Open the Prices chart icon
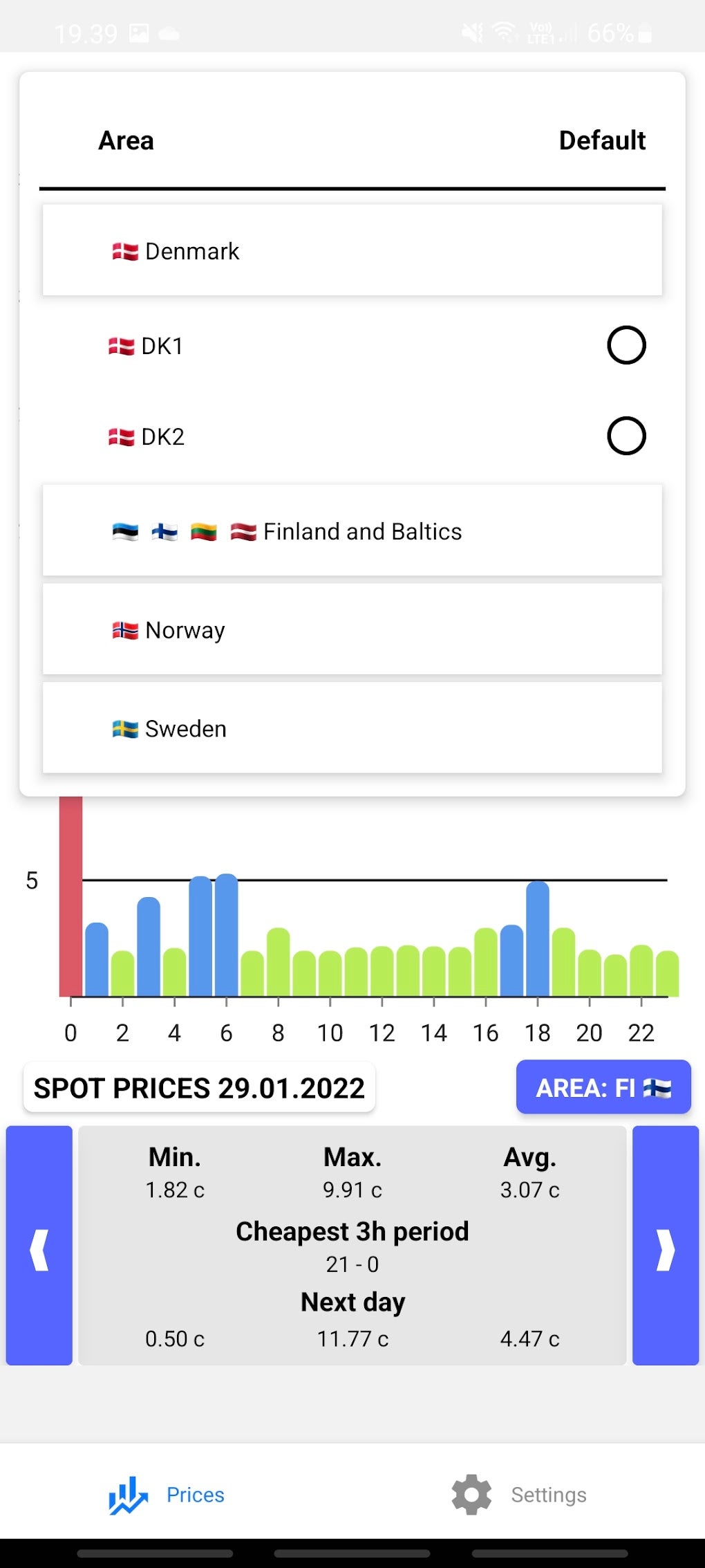Image resolution: width=705 pixels, height=1568 pixels. pyautogui.click(x=128, y=1495)
